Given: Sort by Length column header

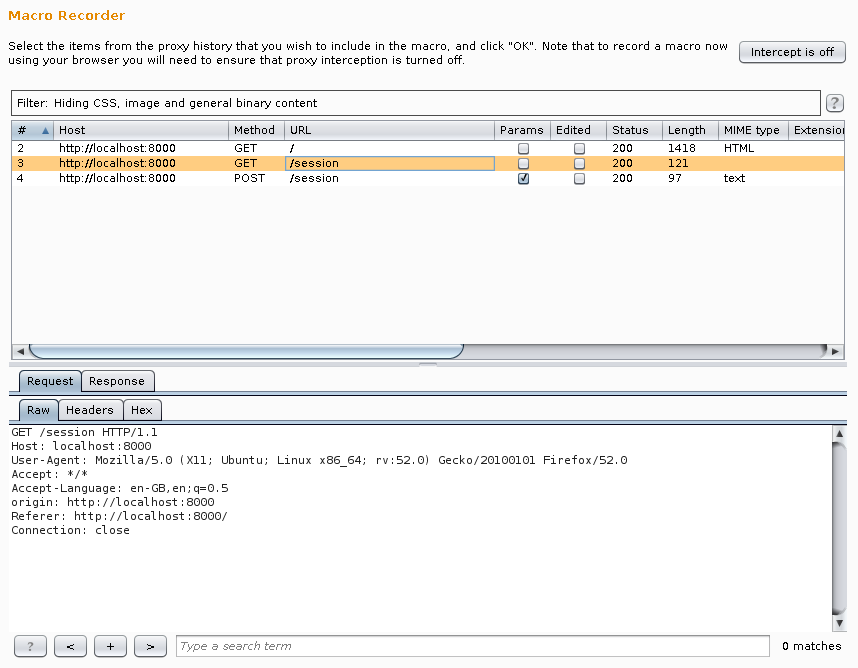Looking at the screenshot, I should (690, 130).
